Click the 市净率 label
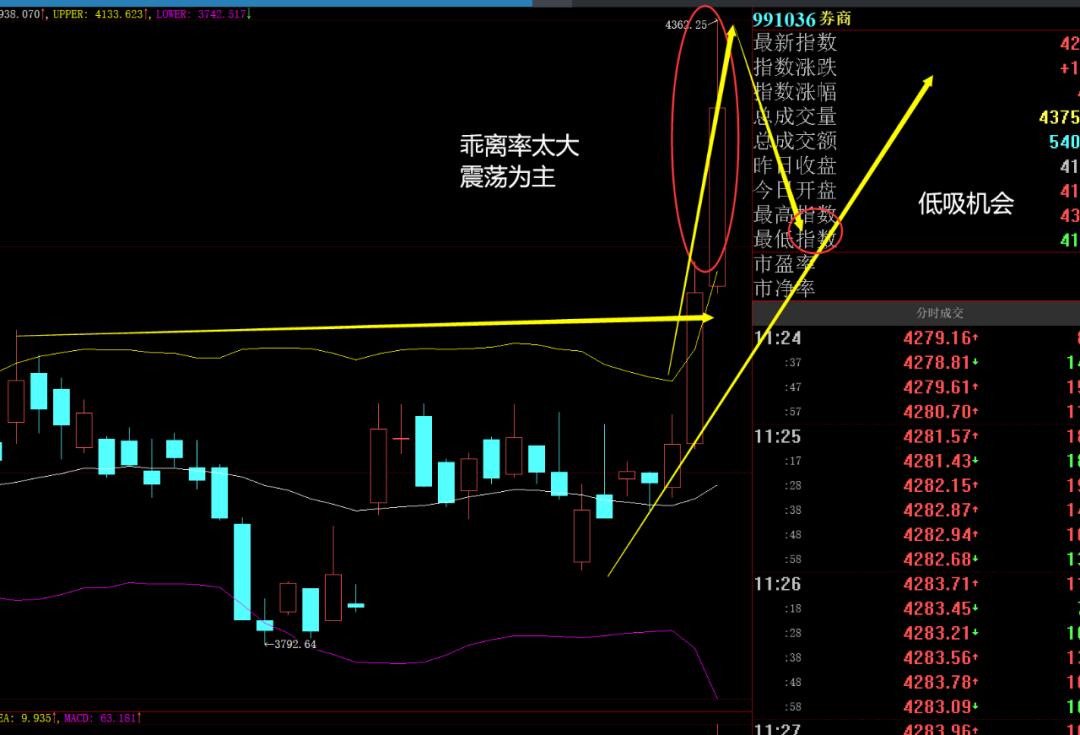Screen dimensions: 1080x735 785,289
